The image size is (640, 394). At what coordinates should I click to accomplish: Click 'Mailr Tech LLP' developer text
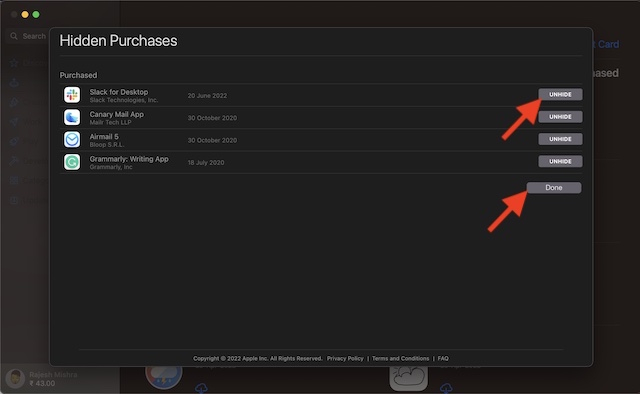tap(110, 122)
